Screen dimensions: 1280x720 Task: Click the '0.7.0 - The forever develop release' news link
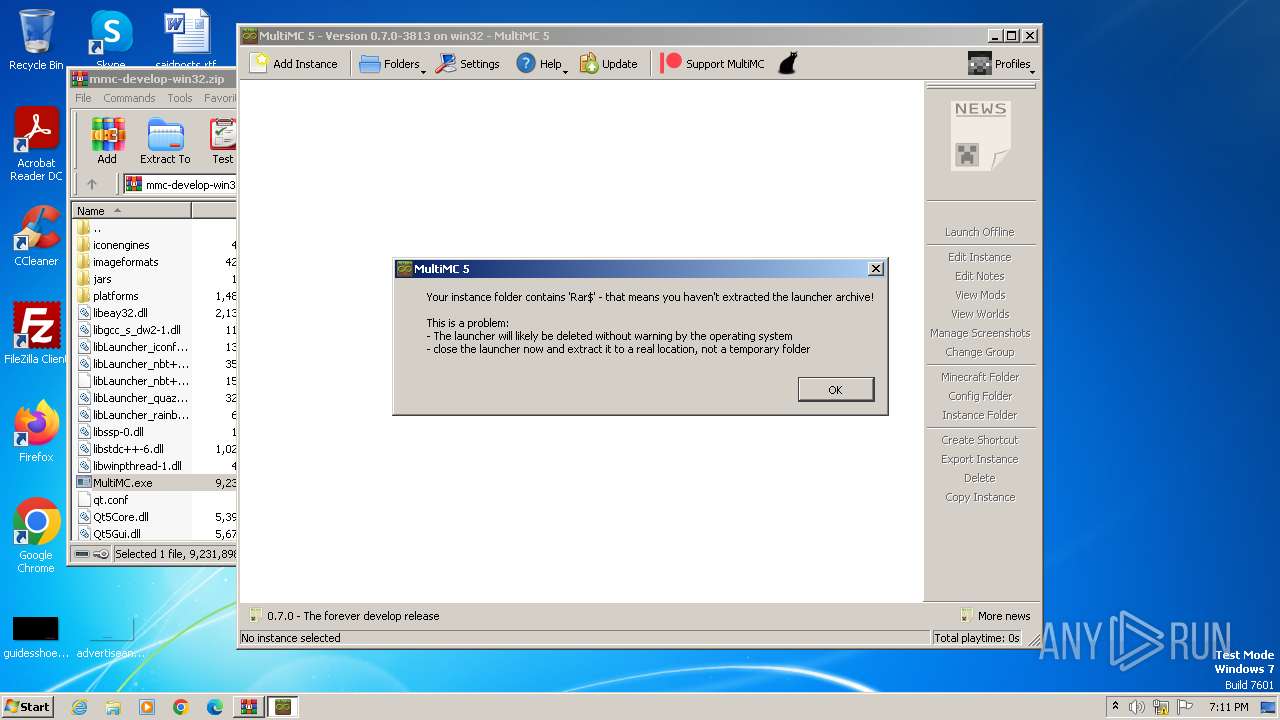(x=344, y=616)
